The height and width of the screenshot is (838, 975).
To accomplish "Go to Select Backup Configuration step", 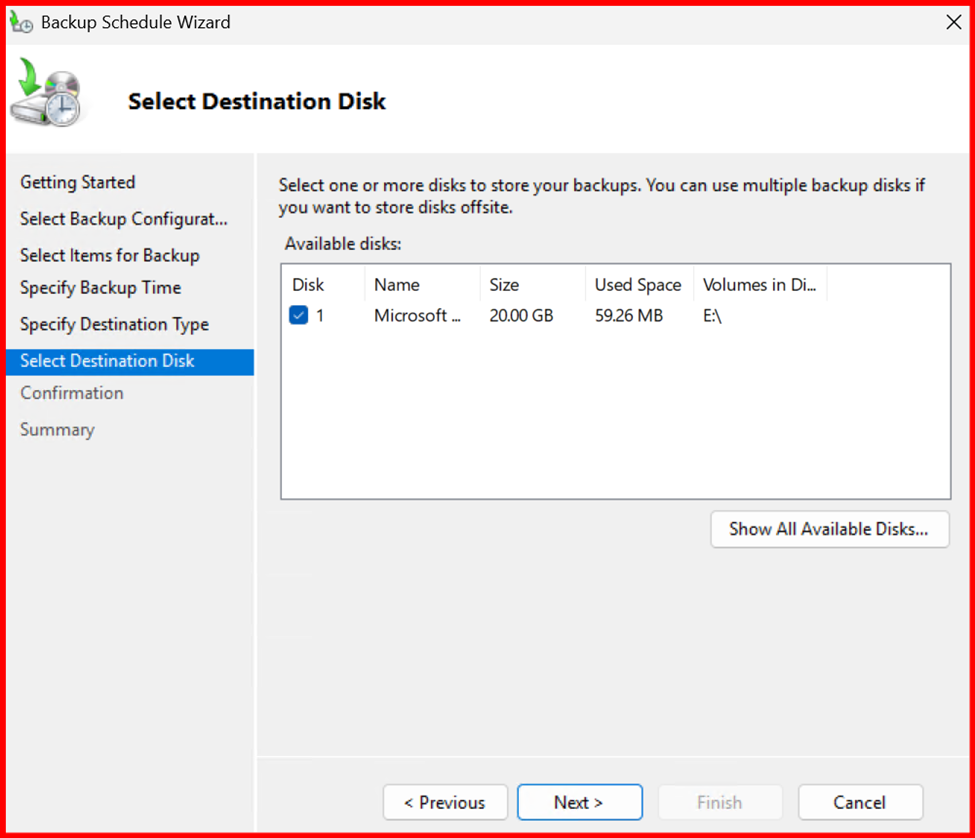I will tap(123, 219).
